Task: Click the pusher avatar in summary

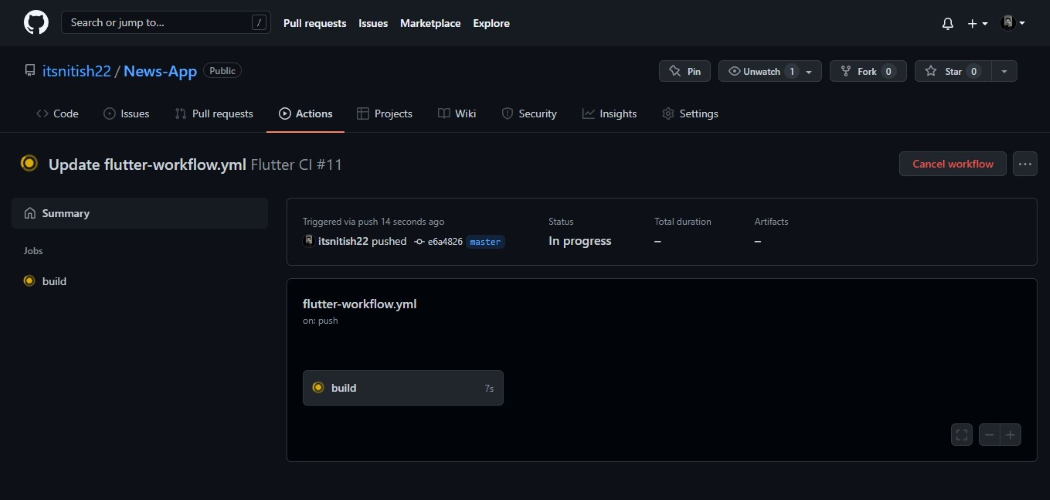Action: [x=309, y=241]
